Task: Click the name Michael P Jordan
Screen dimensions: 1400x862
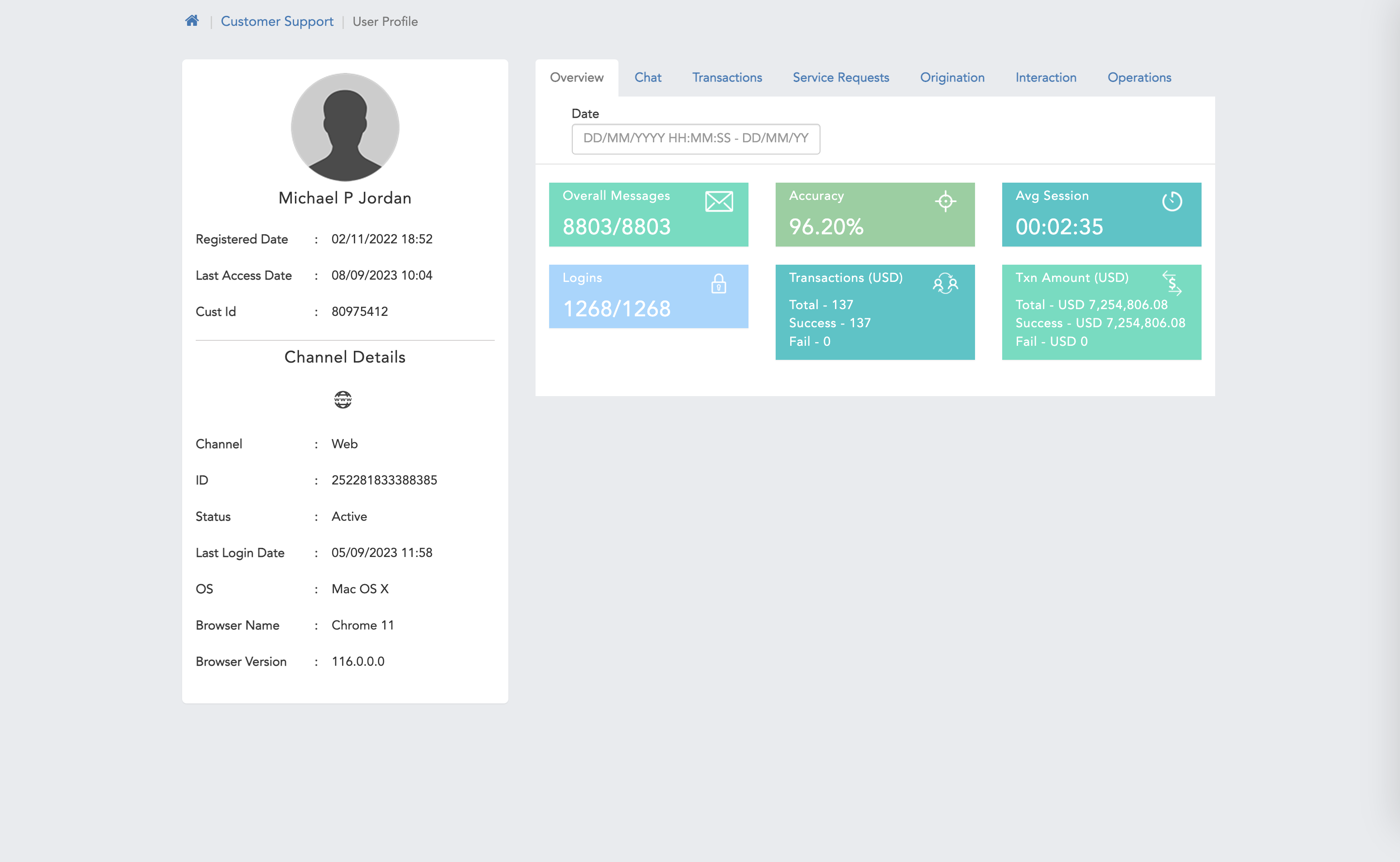Action: point(345,198)
